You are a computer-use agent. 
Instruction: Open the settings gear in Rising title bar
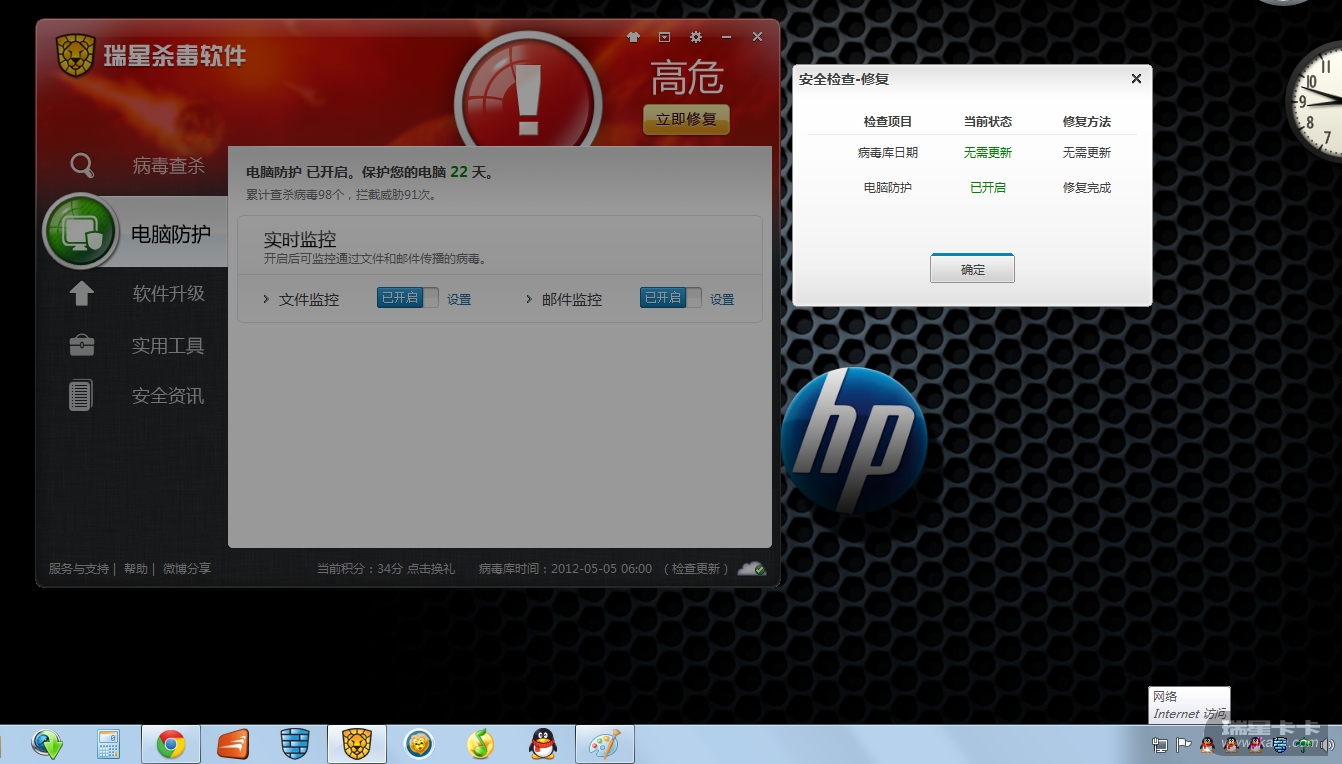(696, 37)
